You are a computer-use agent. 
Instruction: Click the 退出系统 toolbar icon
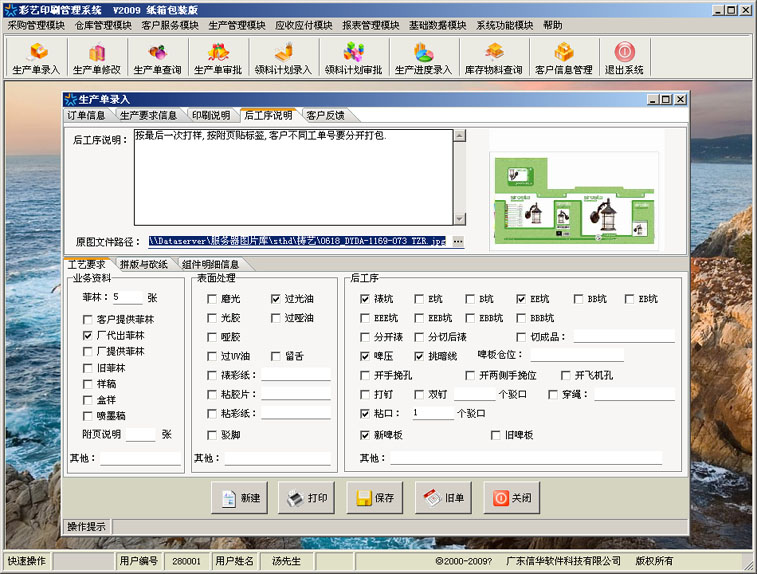(x=624, y=58)
